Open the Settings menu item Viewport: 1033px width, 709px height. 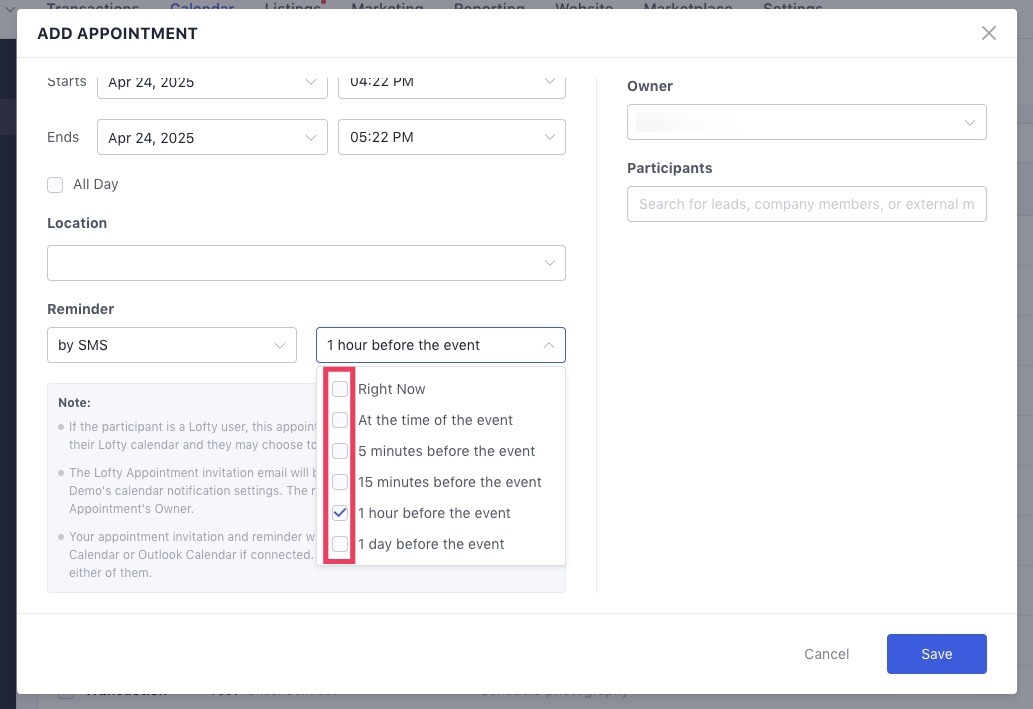(792, 8)
